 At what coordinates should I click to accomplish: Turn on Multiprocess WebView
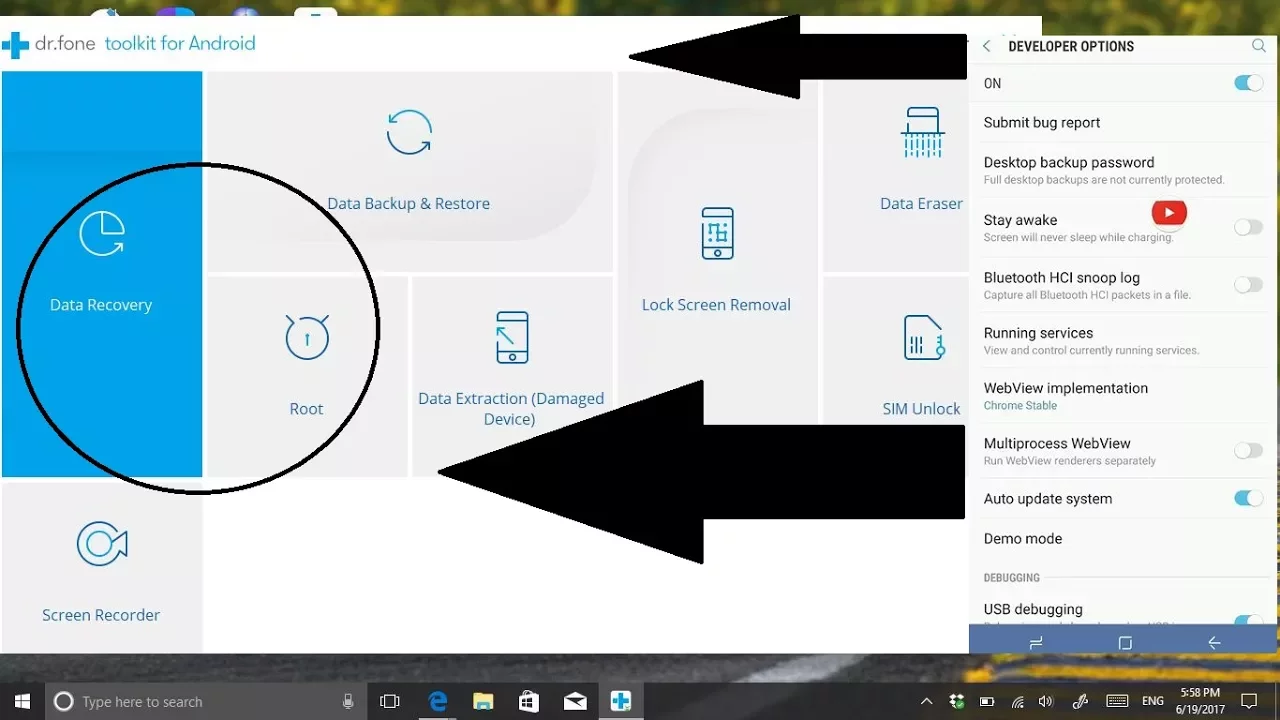pos(1248,451)
